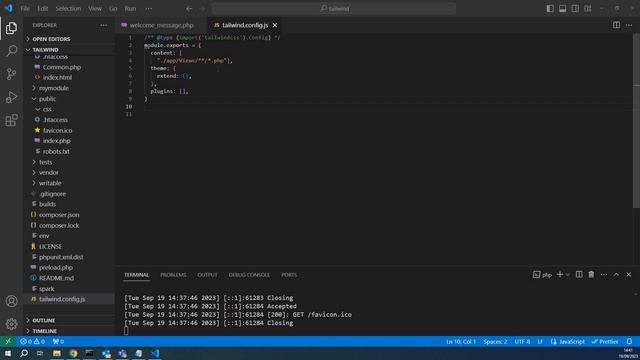This screenshot has height=360, width=640.
Task: Switch to the OUTPUT panel tab
Action: click(x=207, y=275)
